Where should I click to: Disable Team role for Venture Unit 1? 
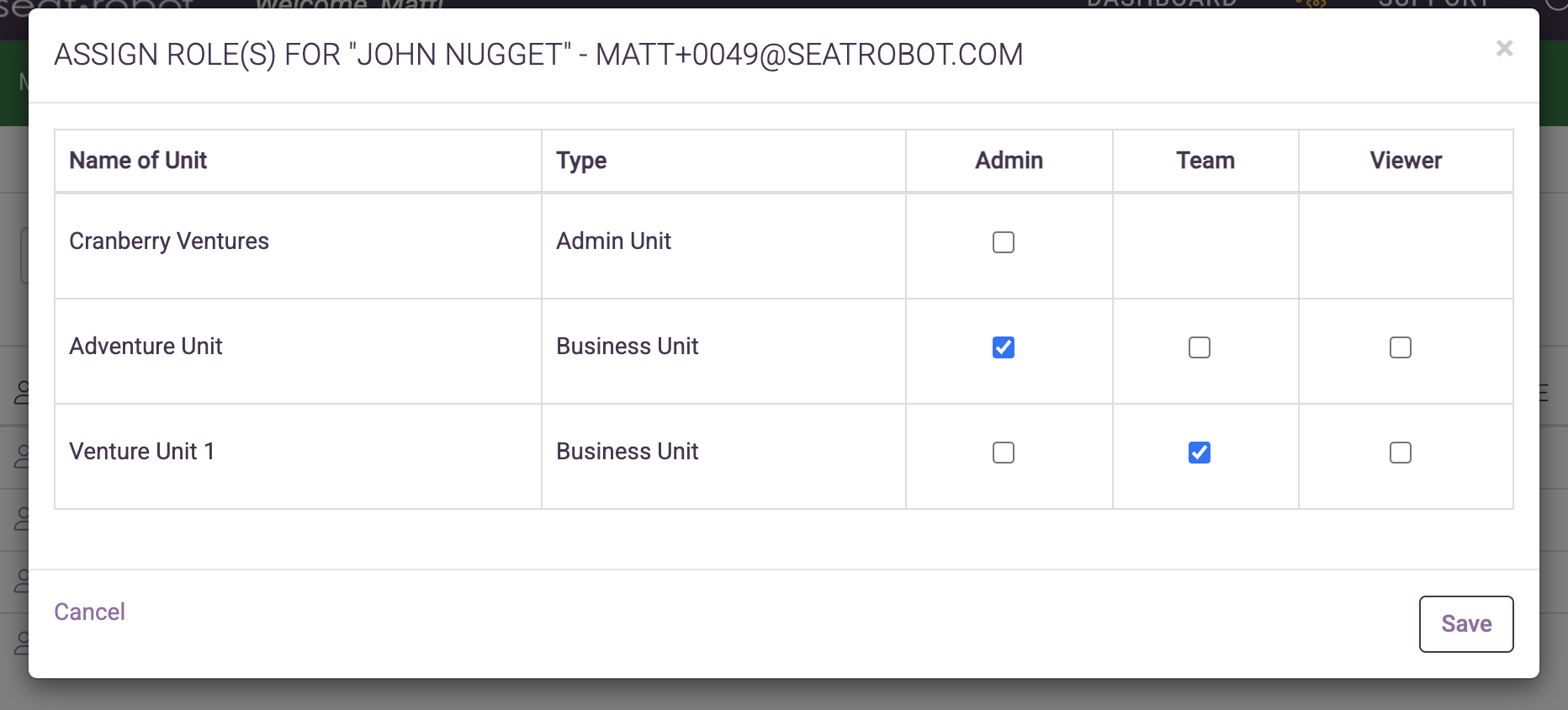pyautogui.click(x=1199, y=453)
